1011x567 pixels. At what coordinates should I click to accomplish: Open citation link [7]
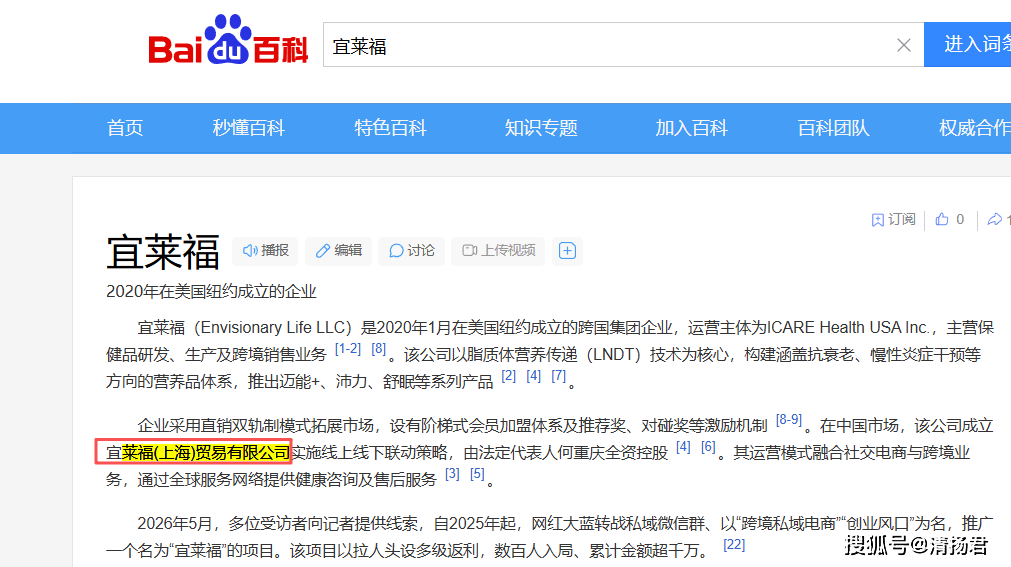(558, 375)
